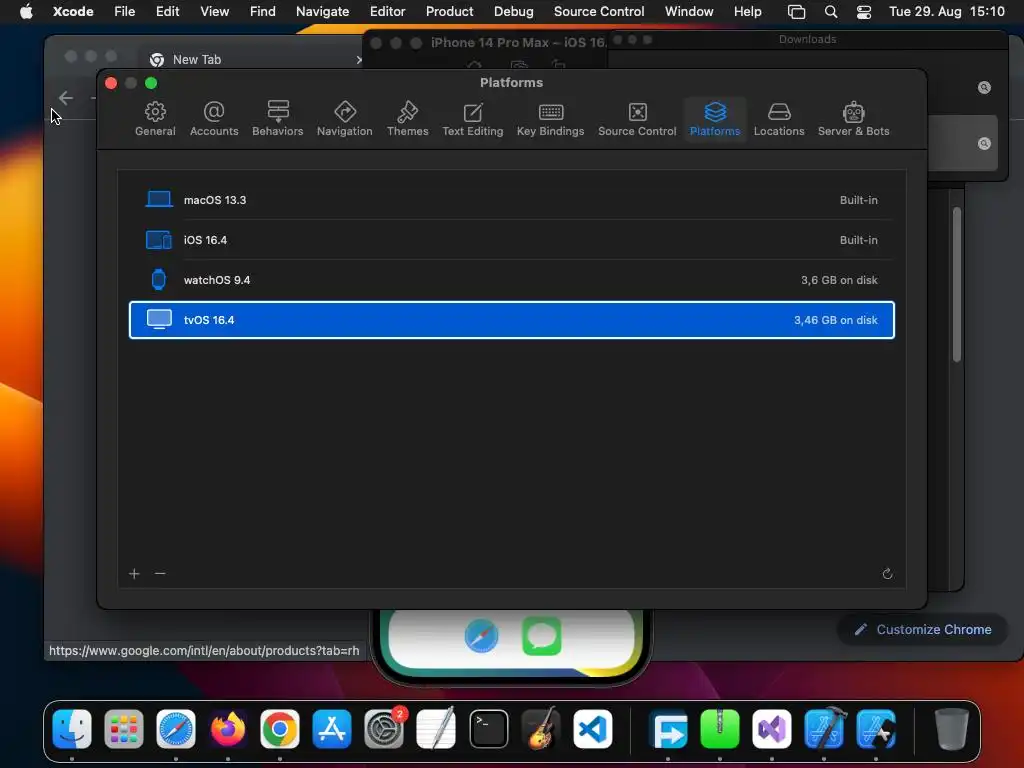Open Terminal from the Dock

(x=488, y=729)
